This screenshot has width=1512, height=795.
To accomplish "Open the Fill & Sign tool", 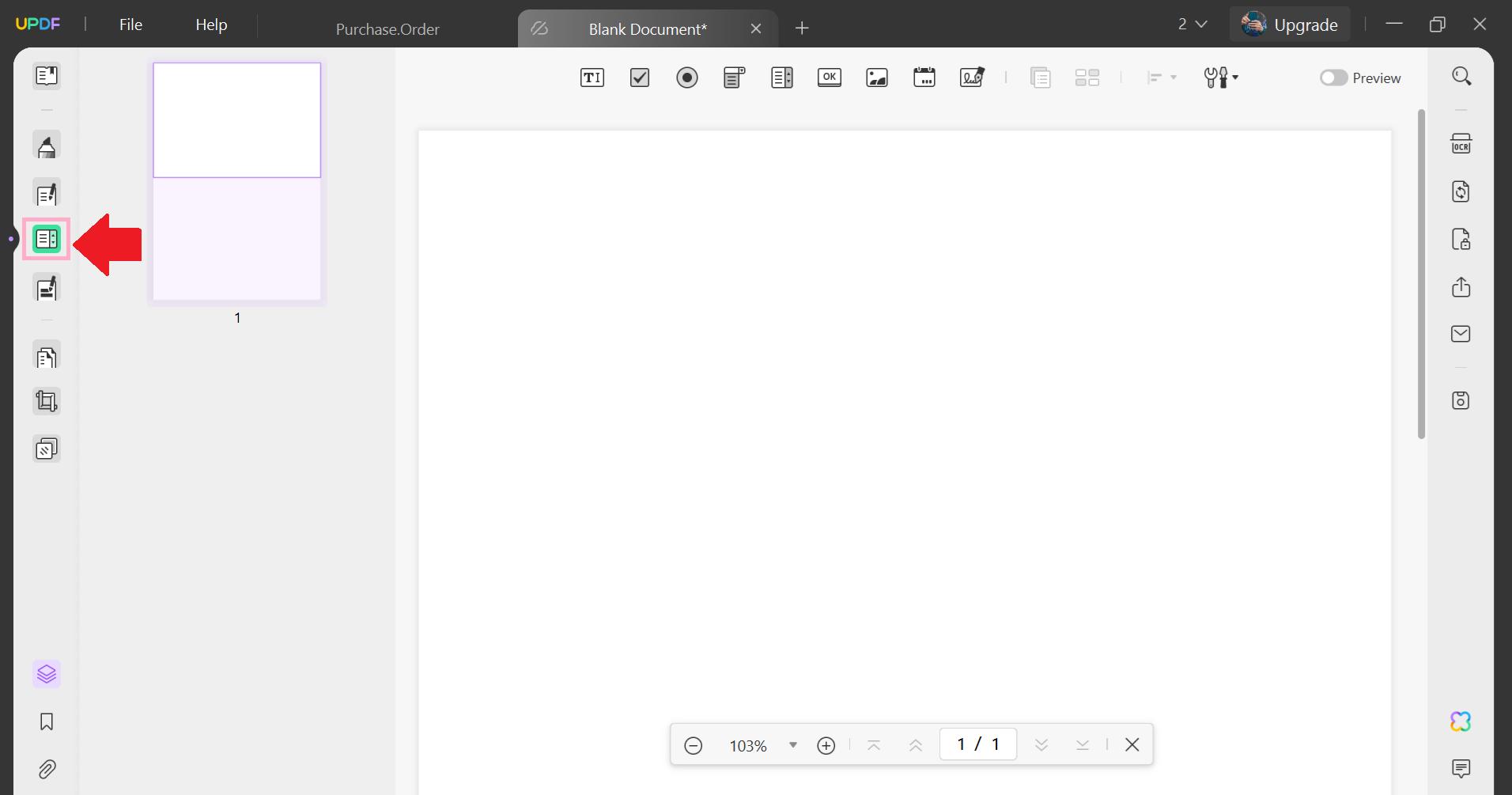I will (47, 288).
